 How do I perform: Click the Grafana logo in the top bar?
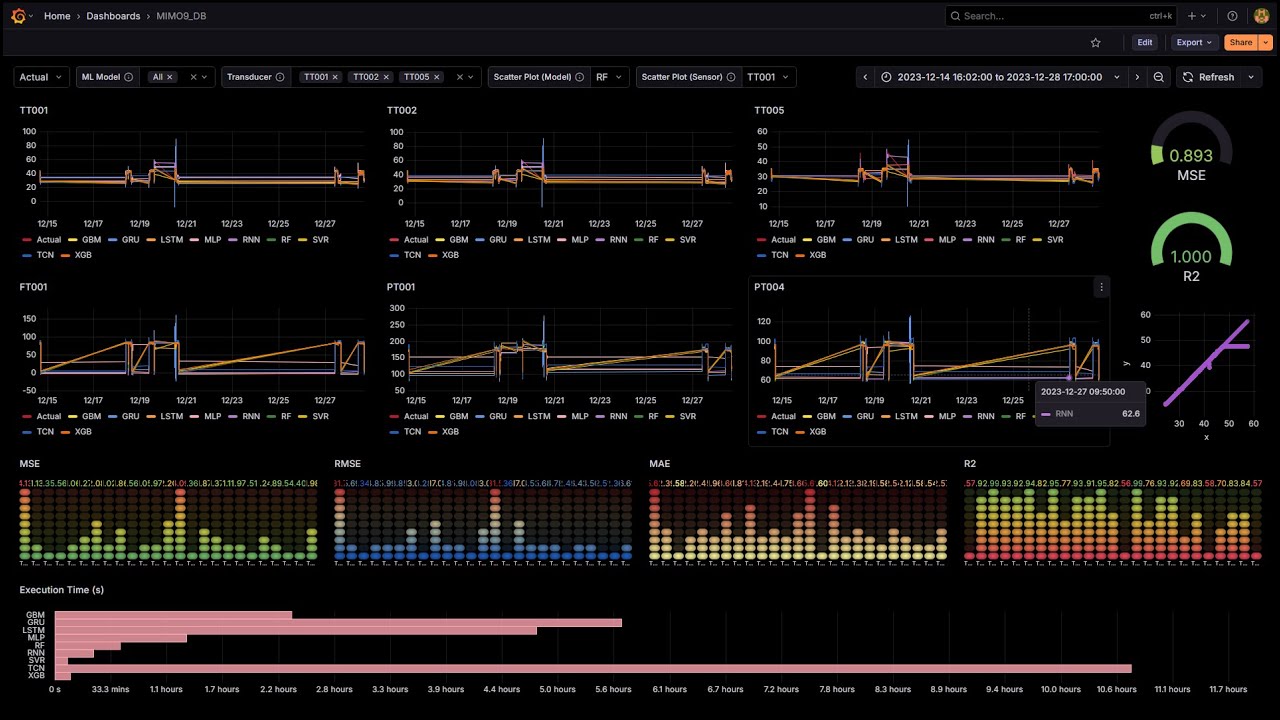tap(18, 16)
